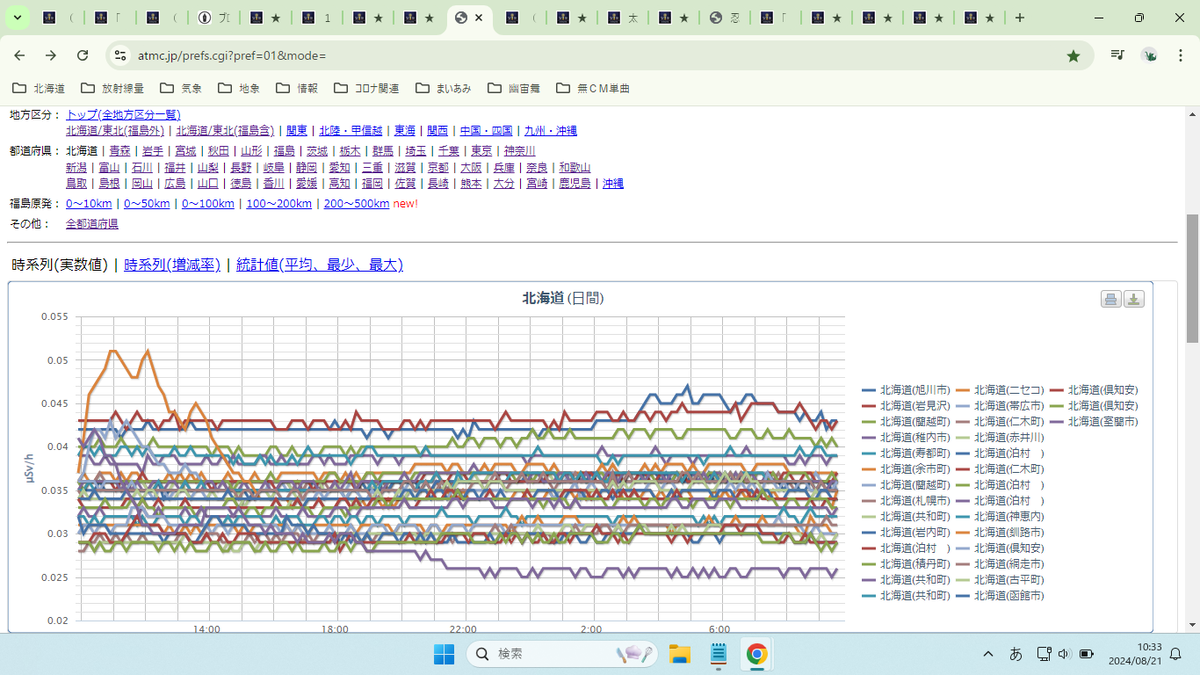The height and width of the screenshot is (675, 1200).
Task: Reload the page with the refresh icon
Action: pos(83,56)
